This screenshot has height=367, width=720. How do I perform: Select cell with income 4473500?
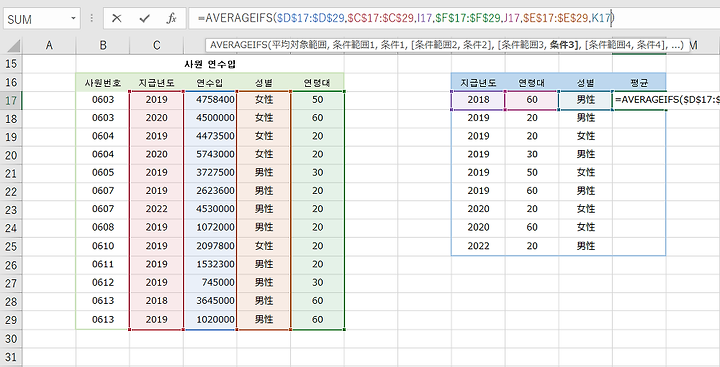tap(210, 136)
